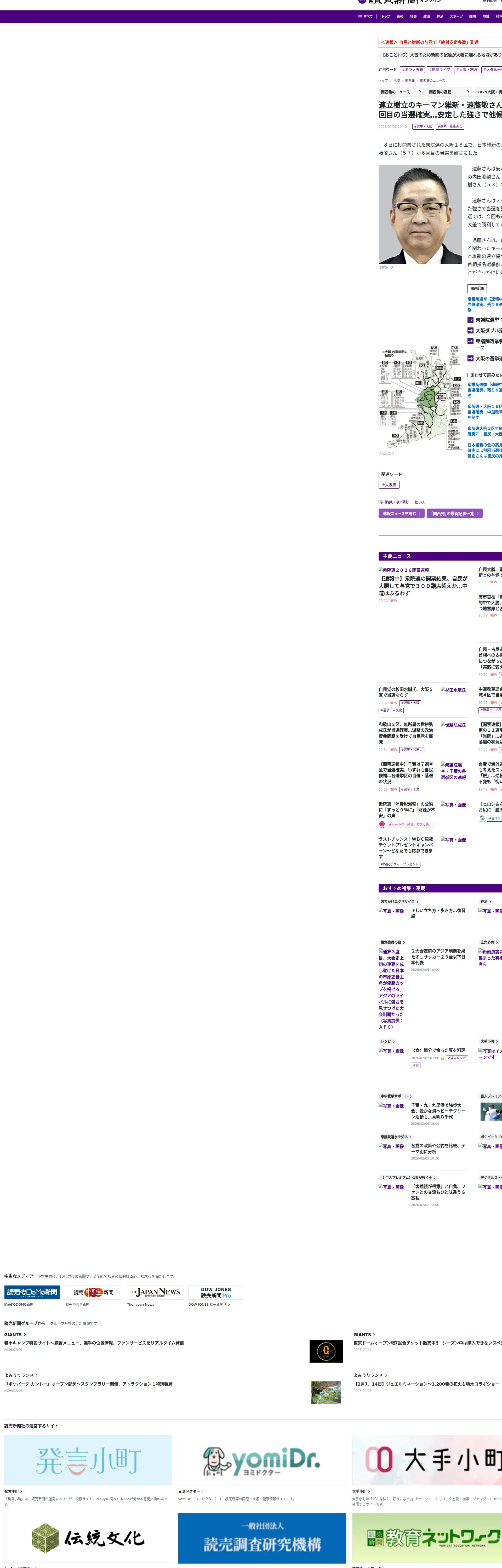Viewport: 502px width, 1568px height.
Task: Select スポーツ in navigation bar
Action: 456,16
